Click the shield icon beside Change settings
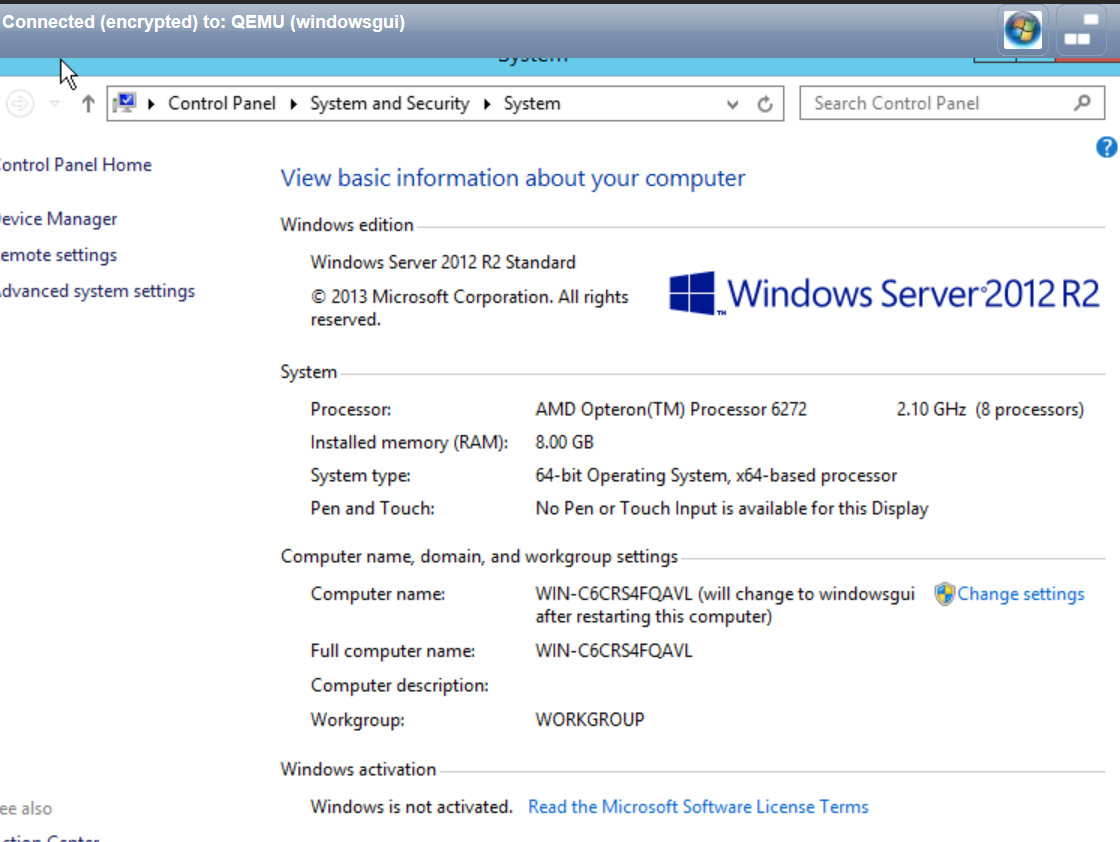The height and width of the screenshot is (842, 1120). coord(944,594)
